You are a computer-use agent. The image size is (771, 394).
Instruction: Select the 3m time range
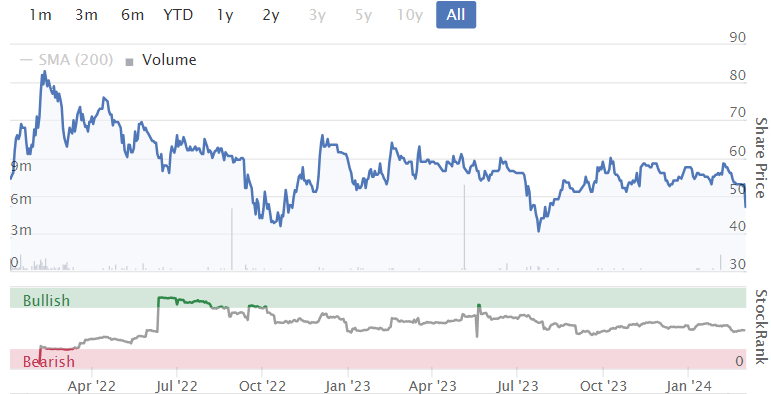pyautogui.click(x=86, y=15)
